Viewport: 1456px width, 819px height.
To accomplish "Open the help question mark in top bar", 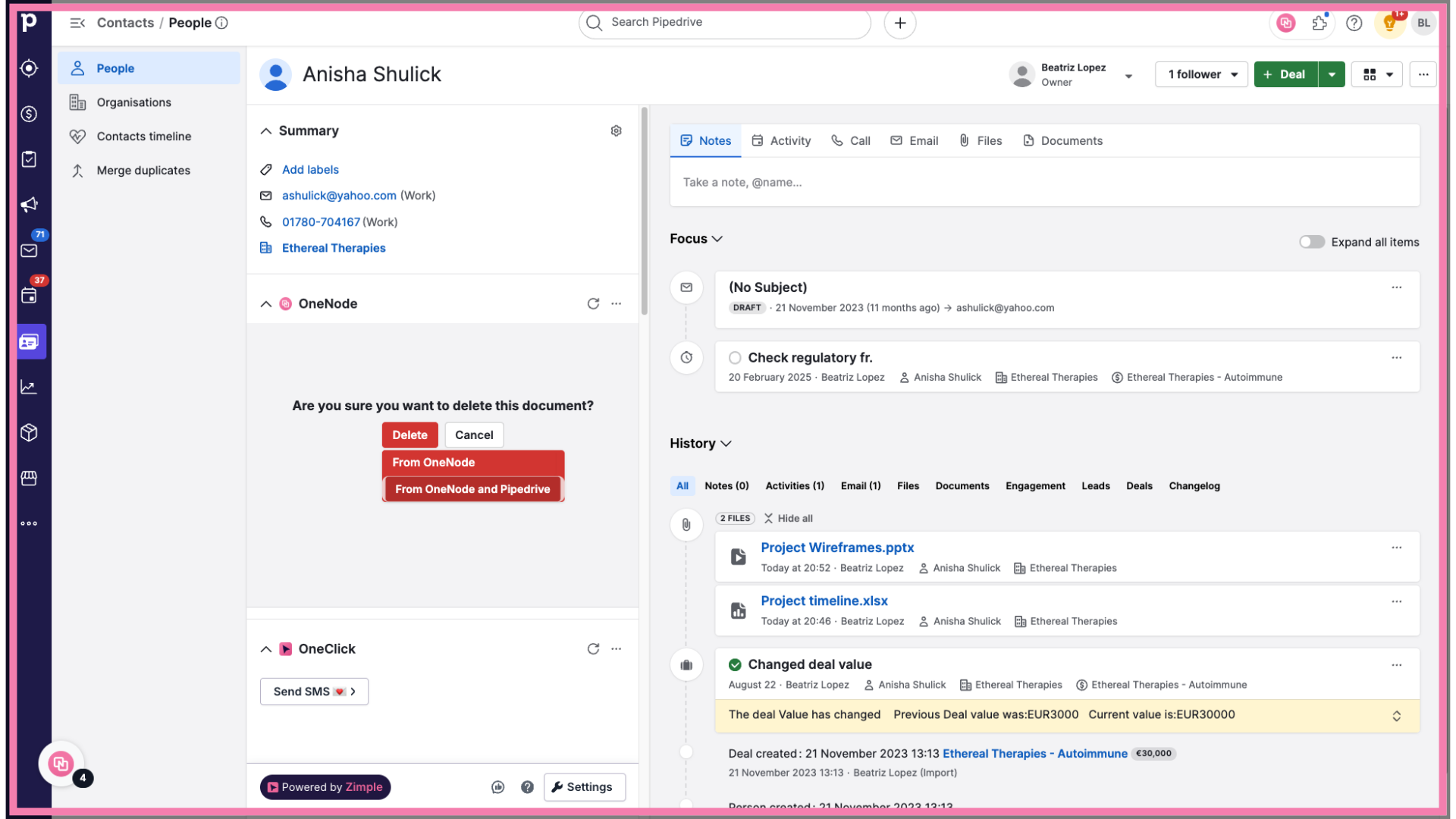I will pos(1354,23).
